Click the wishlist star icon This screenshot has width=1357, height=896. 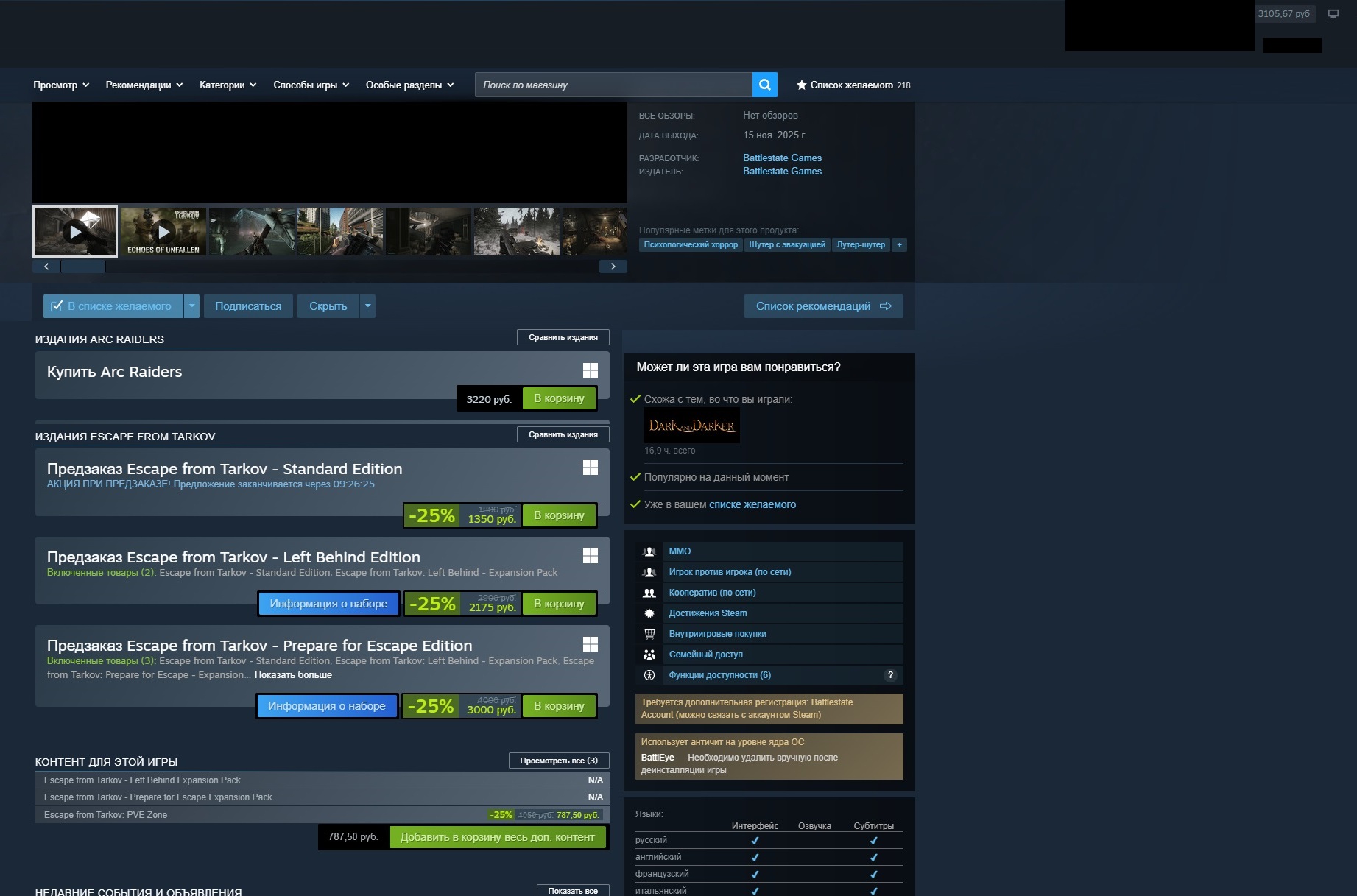801,85
